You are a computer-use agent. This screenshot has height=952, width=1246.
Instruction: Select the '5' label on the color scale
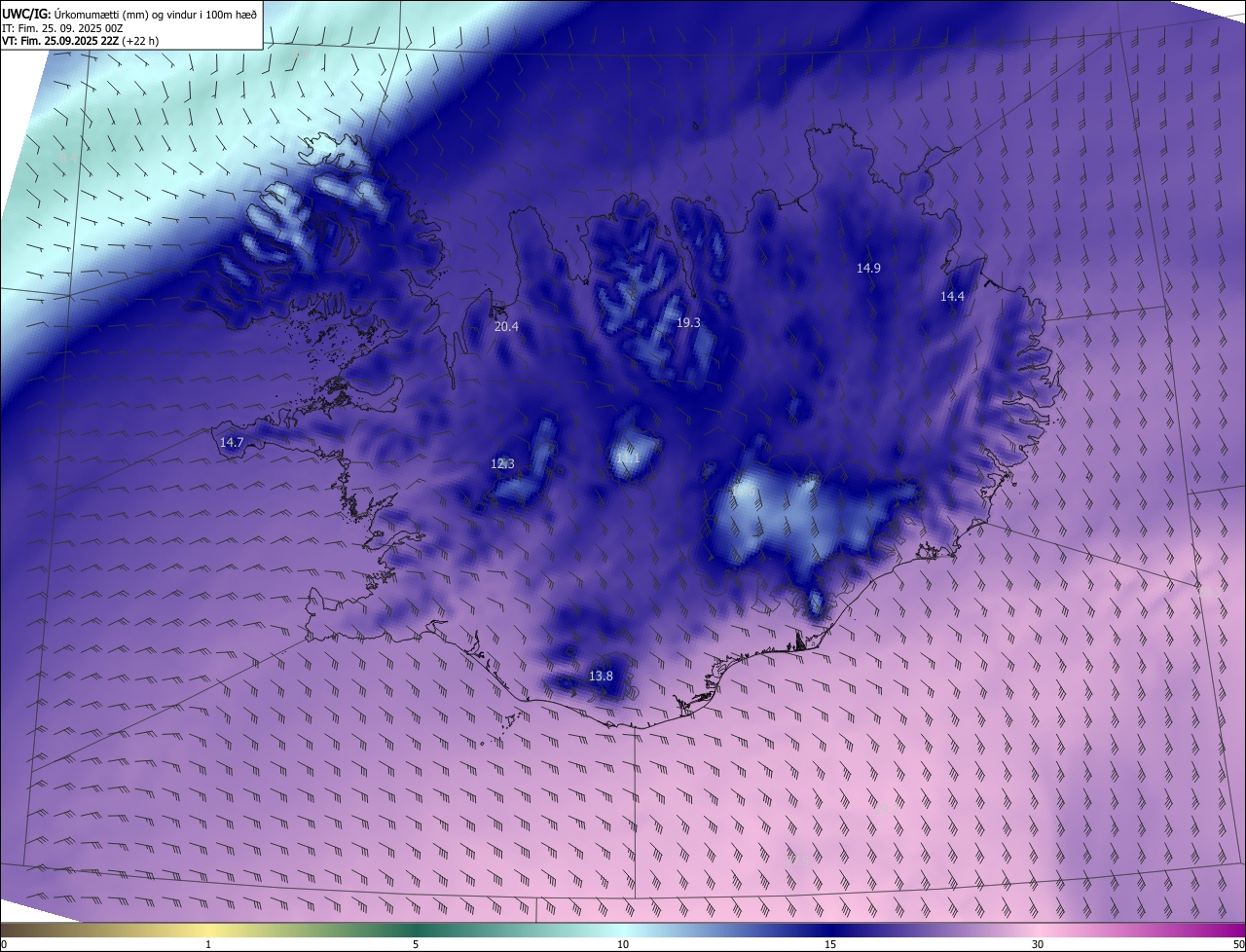(x=416, y=945)
